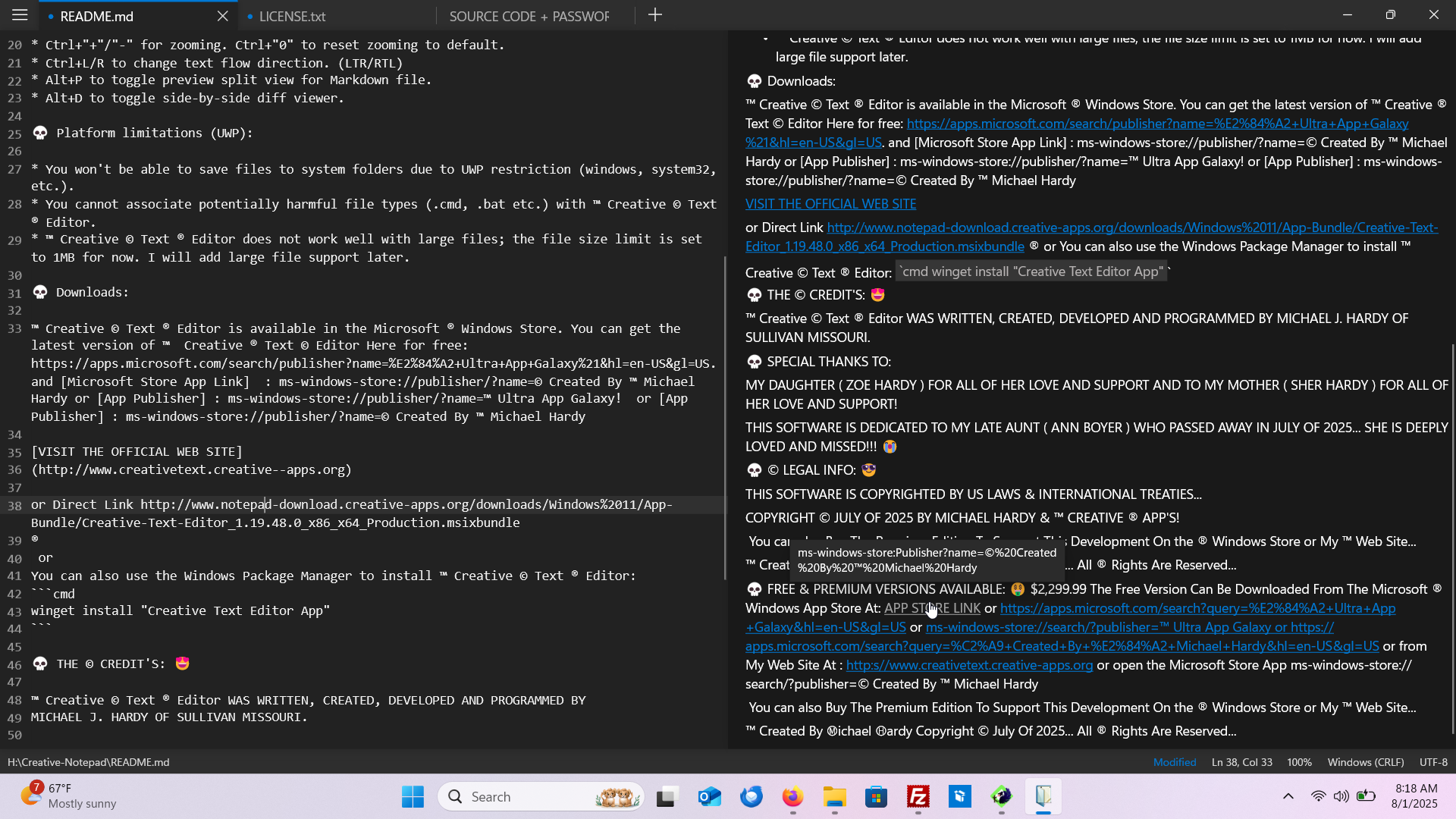Image resolution: width=1456 pixels, height=819 pixels.
Task: Switch to SOURCE CODE + PASSWORD tab
Action: pos(529,16)
